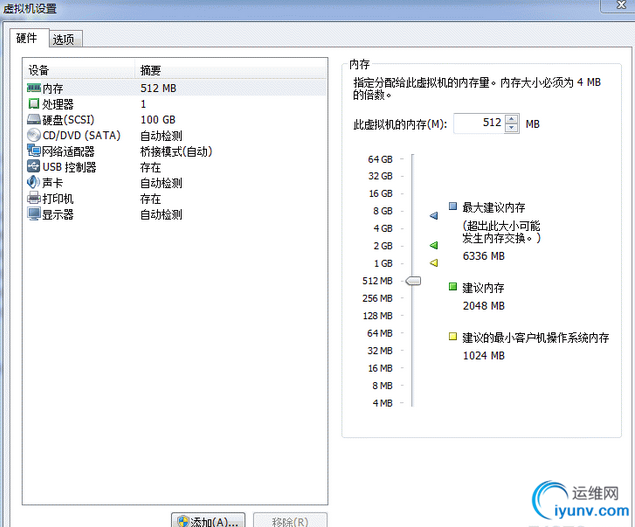
Task: Select the 显示器 device row
Action: click(175, 214)
